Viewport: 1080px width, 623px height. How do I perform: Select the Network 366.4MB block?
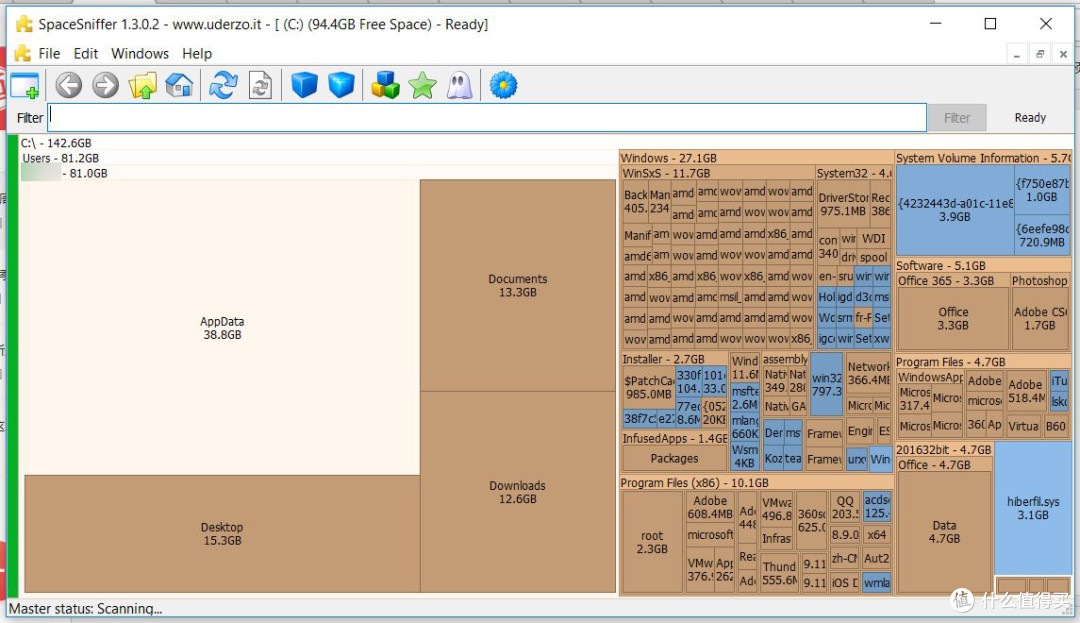point(868,374)
